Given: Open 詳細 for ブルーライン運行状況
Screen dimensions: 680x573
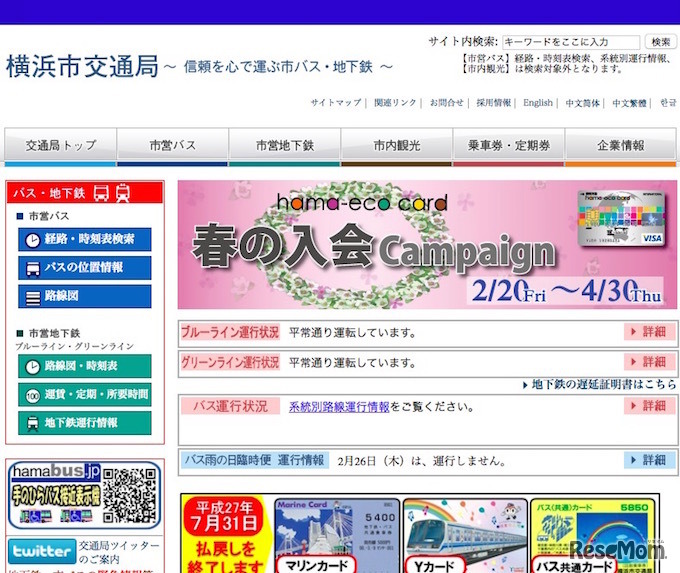Looking at the screenshot, I should [649, 332].
